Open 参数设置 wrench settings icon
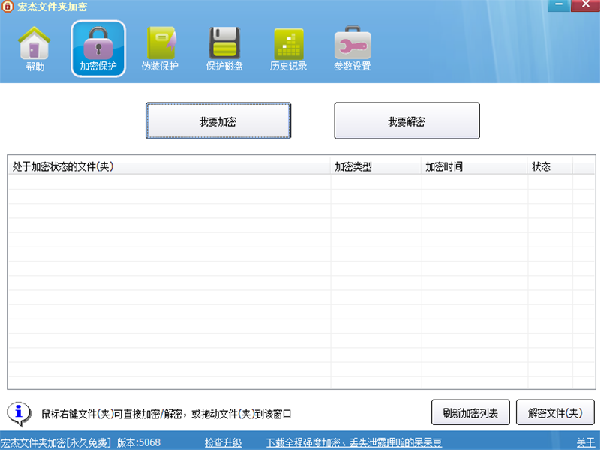The height and width of the screenshot is (450, 600). pos(351,47)
